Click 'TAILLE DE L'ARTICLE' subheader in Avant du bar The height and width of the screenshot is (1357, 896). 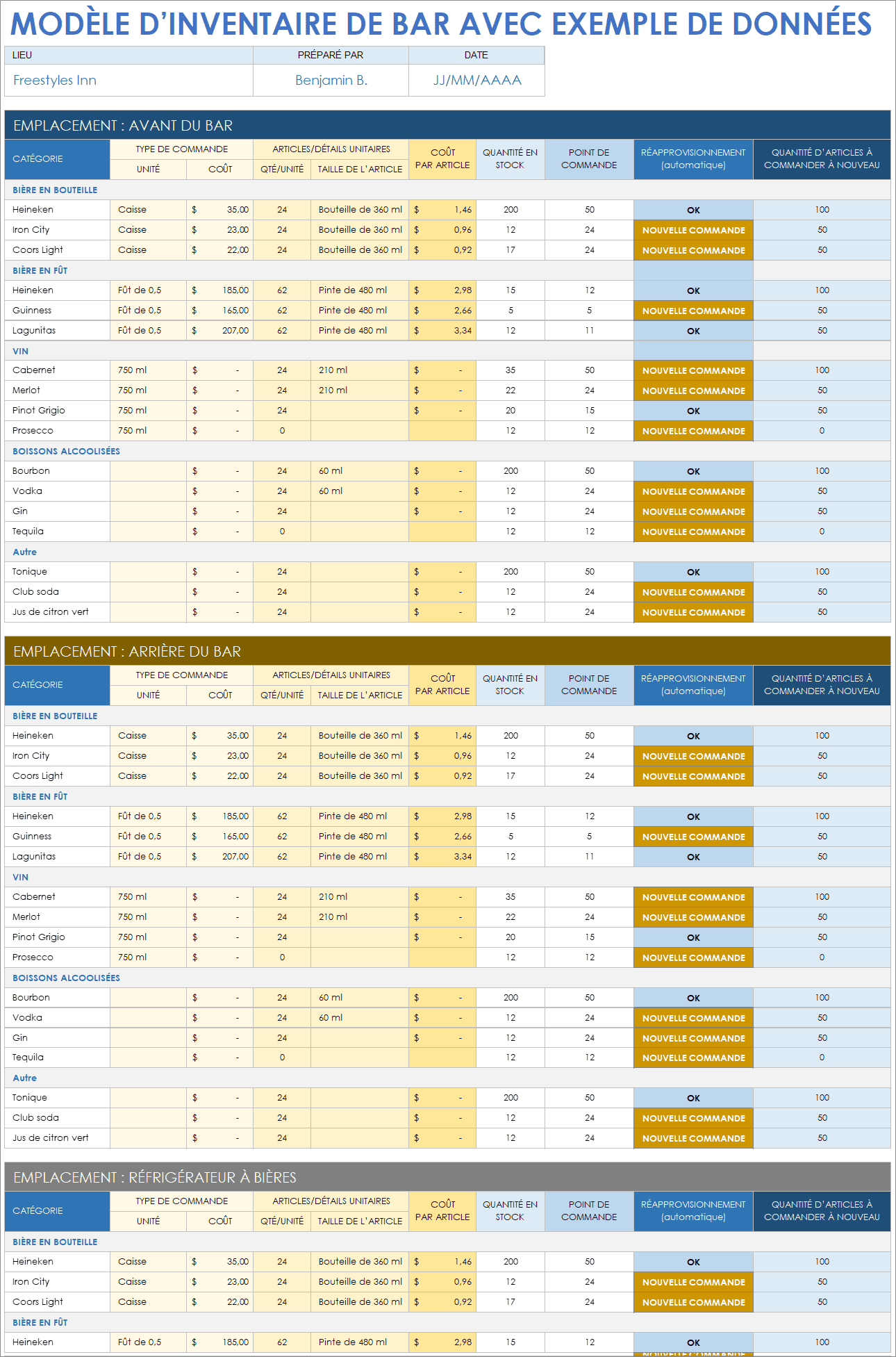(360, 170)
